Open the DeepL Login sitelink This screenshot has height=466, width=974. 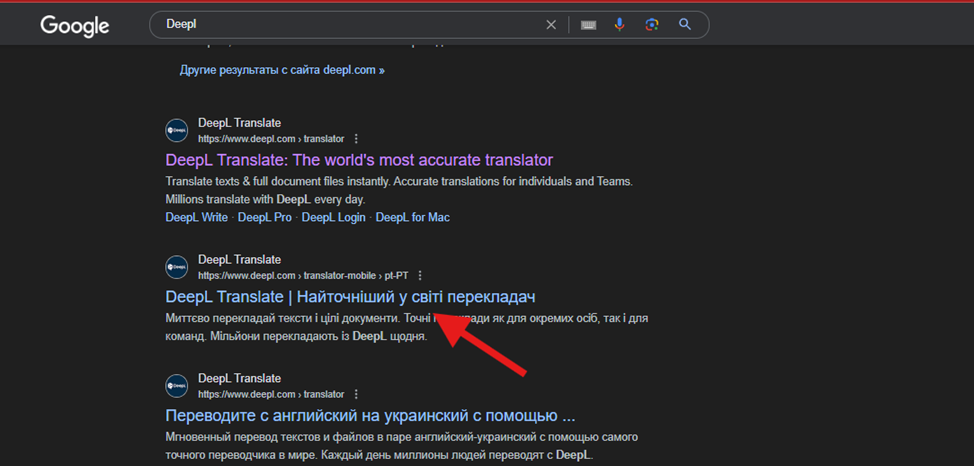click(x=334, y=217)
